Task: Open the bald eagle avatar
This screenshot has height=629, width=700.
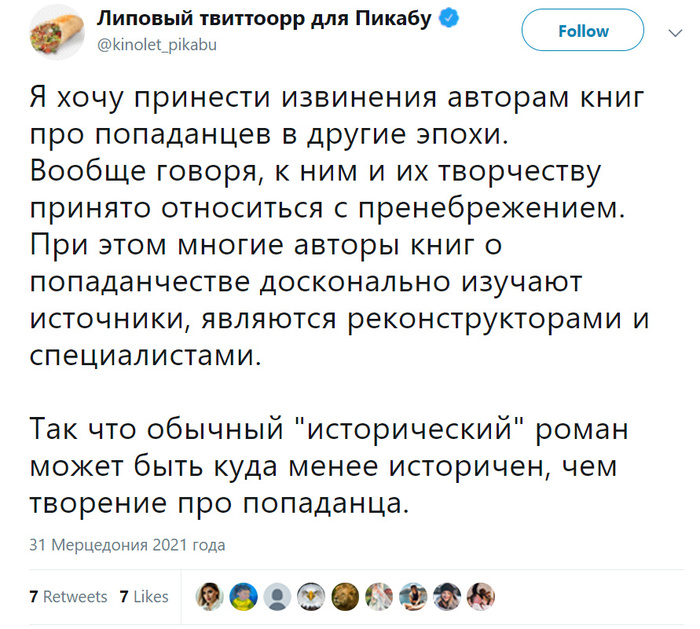Action: tap(311, 596)
